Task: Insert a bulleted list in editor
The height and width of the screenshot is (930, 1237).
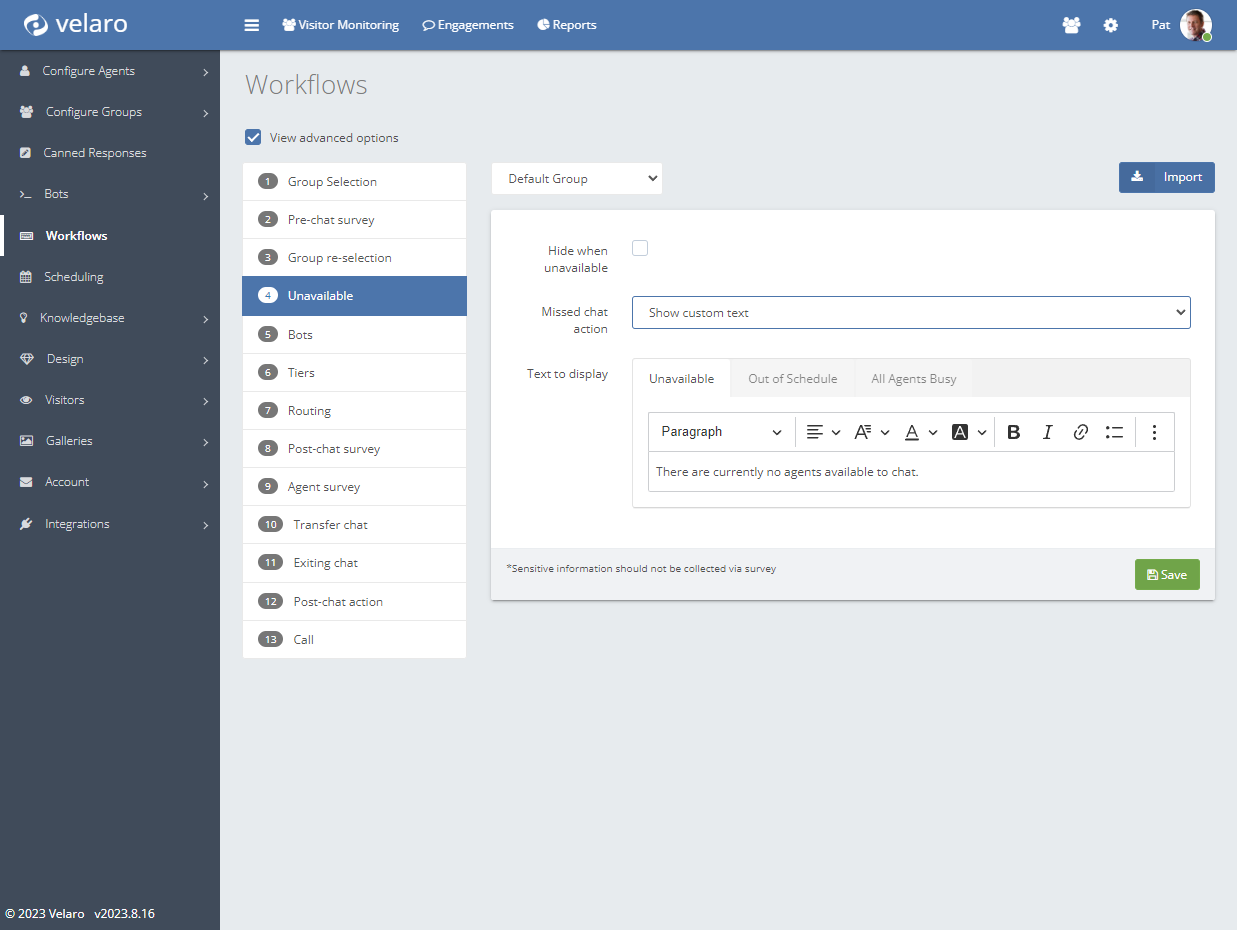Action: [x=1114, y=432]
